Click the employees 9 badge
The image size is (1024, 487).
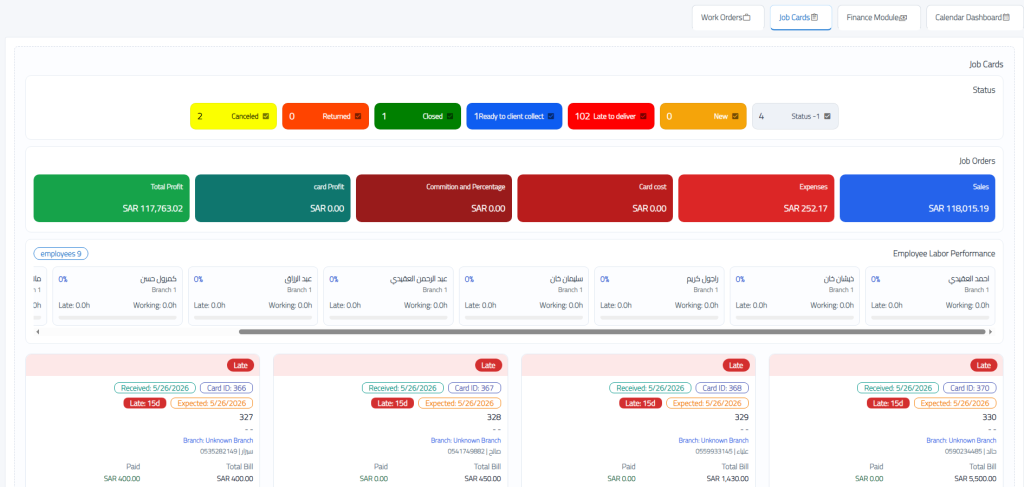tap(61, 253)
